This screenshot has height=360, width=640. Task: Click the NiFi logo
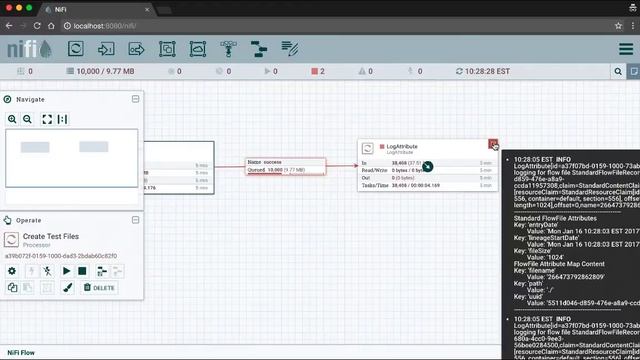click(x=29, y=49)
